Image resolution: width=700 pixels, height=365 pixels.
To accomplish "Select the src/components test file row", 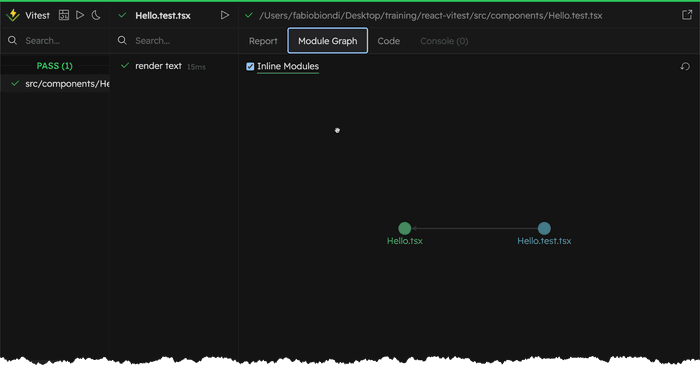I will (55, 83).
